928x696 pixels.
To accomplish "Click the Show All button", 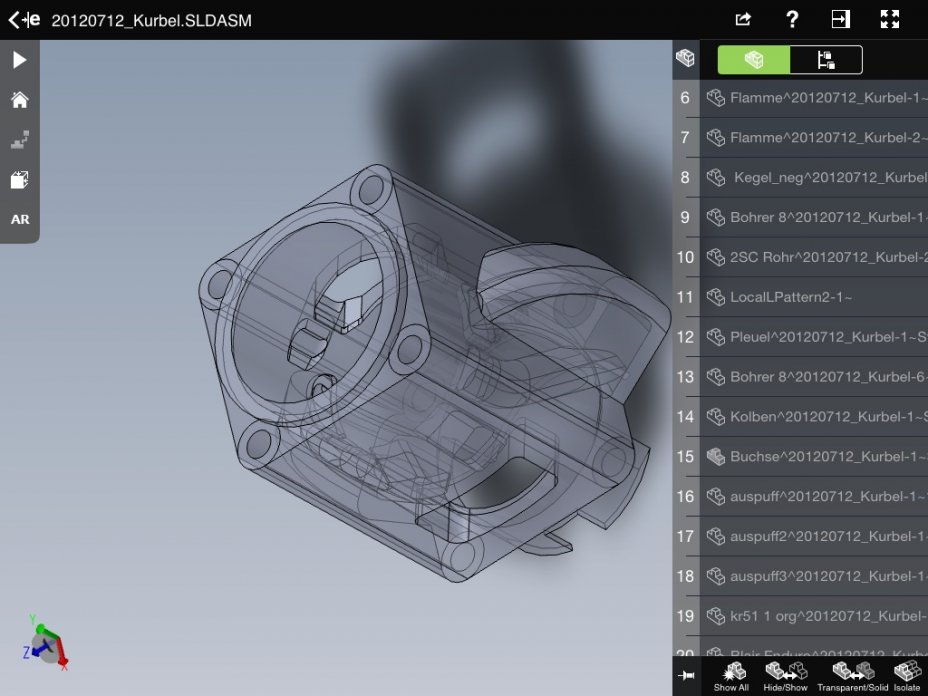I will point(731,676).
